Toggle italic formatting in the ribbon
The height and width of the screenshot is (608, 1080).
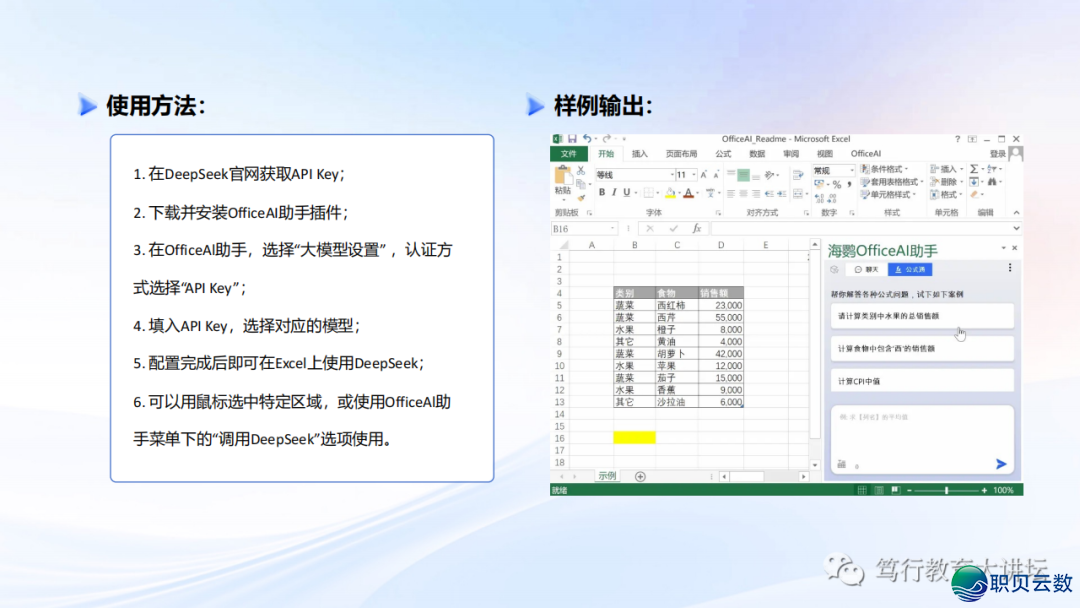click(614, 192)
